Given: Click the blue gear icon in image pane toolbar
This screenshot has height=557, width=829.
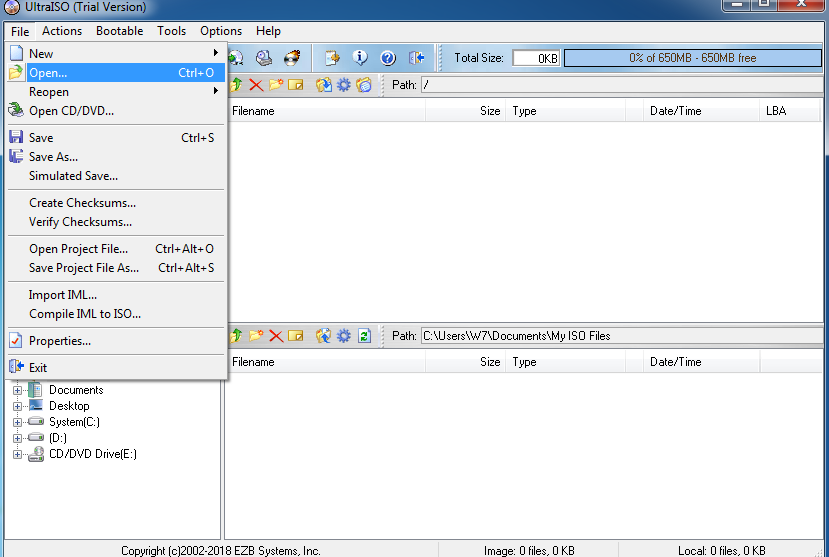Looking at the screenshot, I should [x=344, y=85].
